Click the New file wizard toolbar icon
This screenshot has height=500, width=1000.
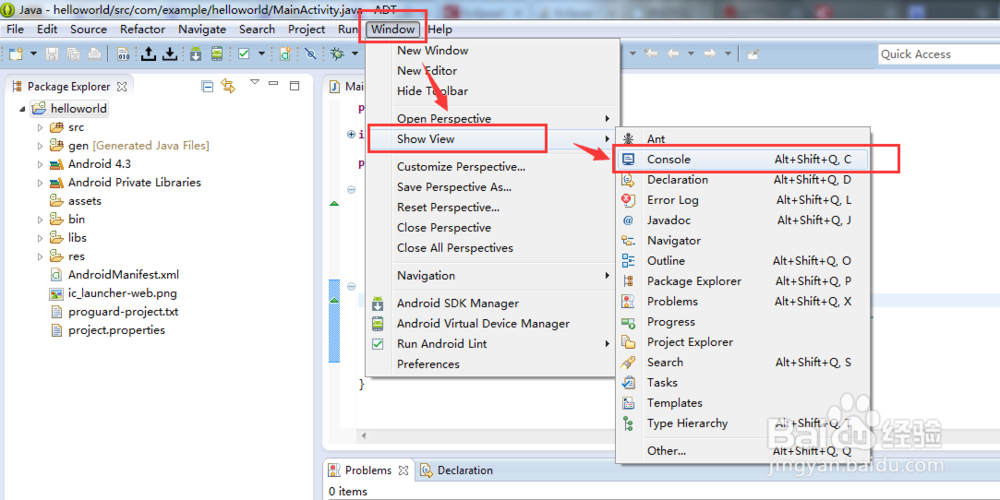[x=14, y=54]
